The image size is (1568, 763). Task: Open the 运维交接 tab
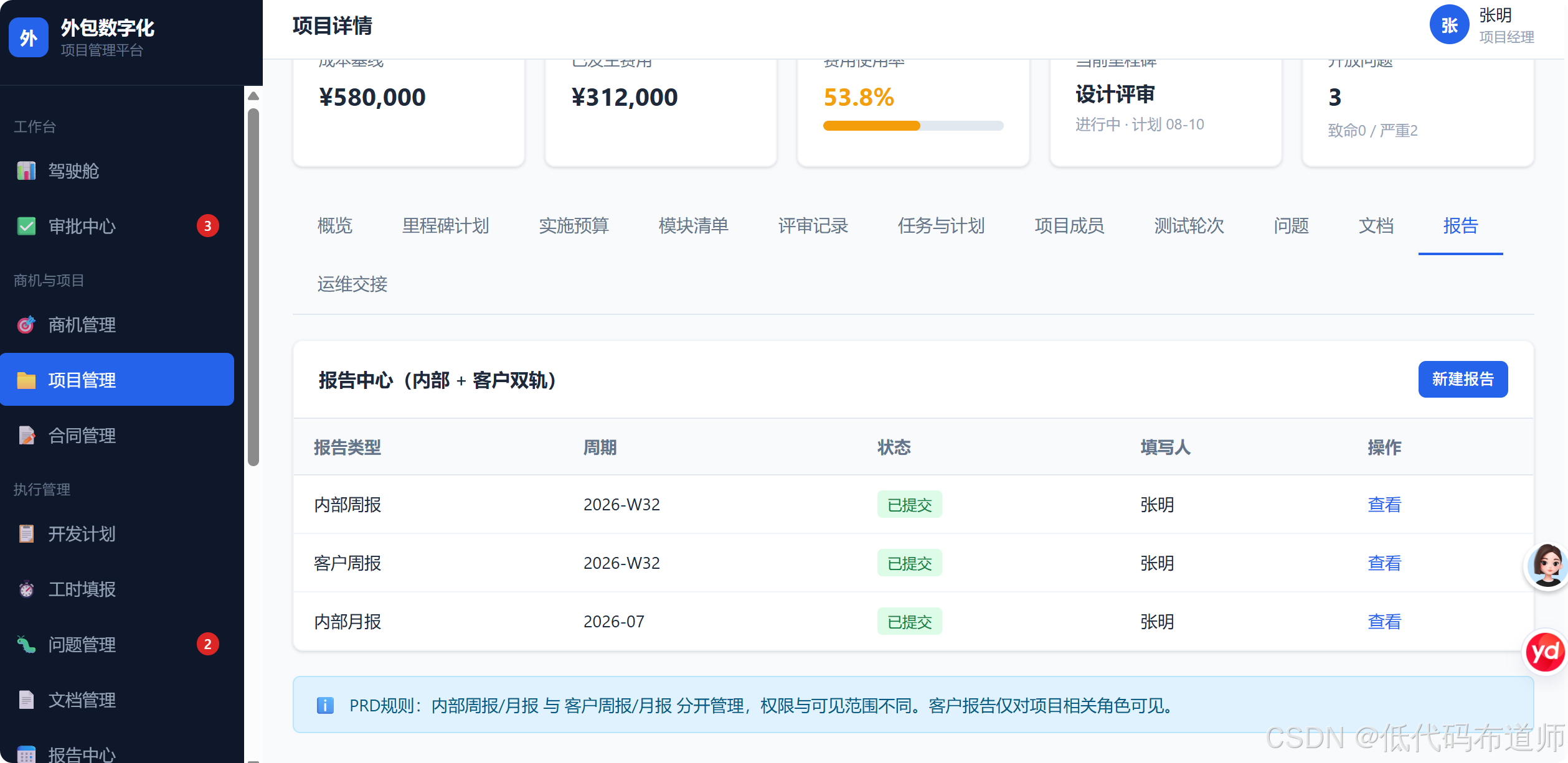[352, 284]
